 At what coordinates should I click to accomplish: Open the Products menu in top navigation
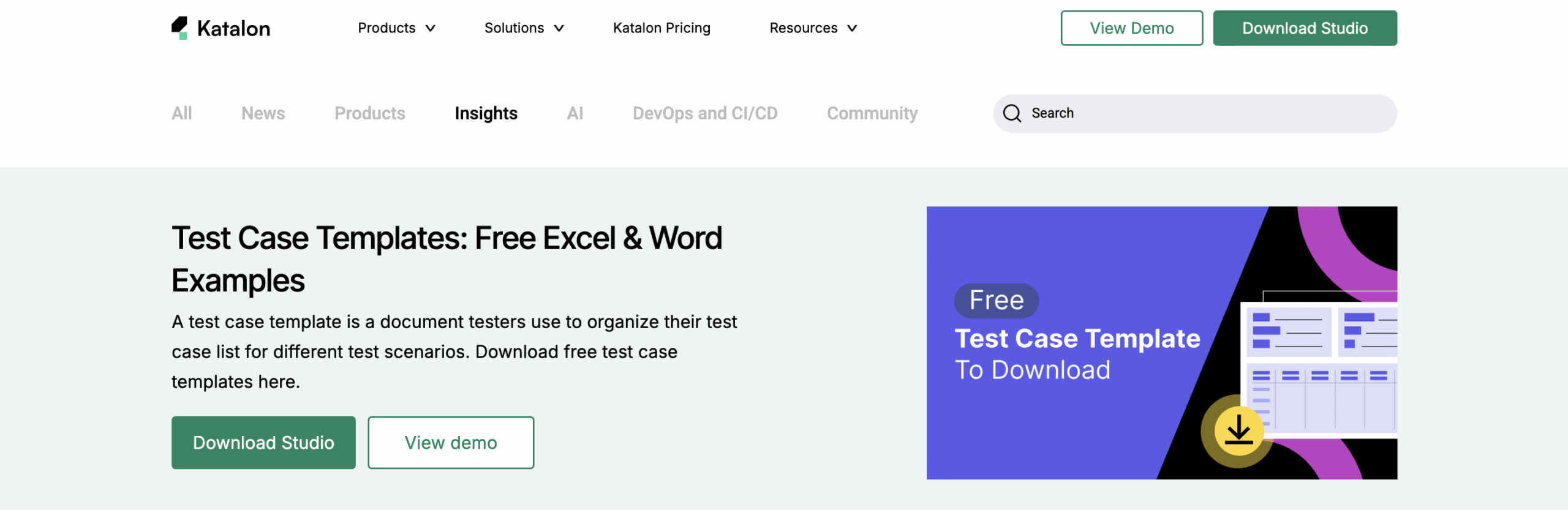[x=396, y=28]
